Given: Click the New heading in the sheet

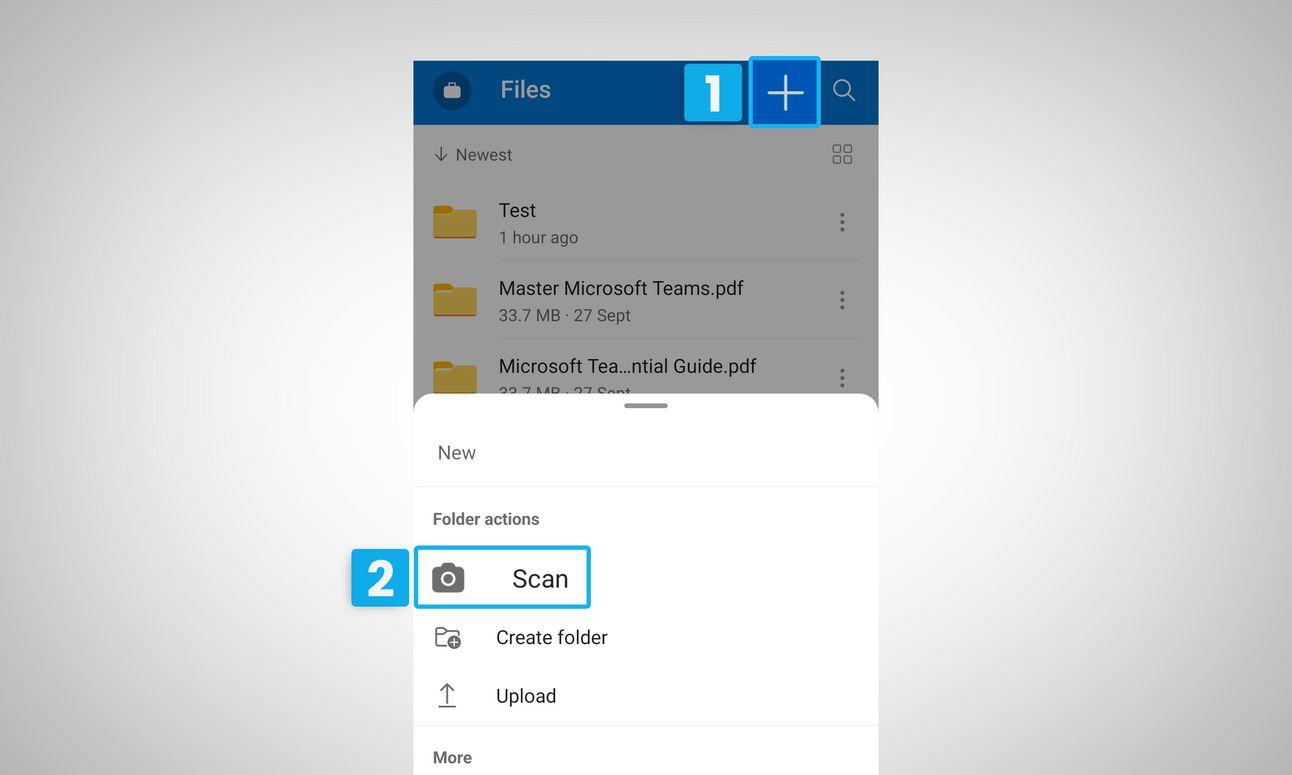Looking at the screenshot, I should pos(457,453).
